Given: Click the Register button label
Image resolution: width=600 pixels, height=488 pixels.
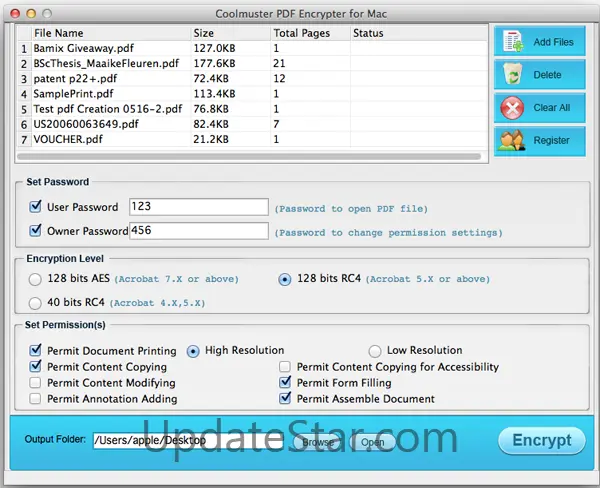Looking at the screenshot, I should pos(551,140).
